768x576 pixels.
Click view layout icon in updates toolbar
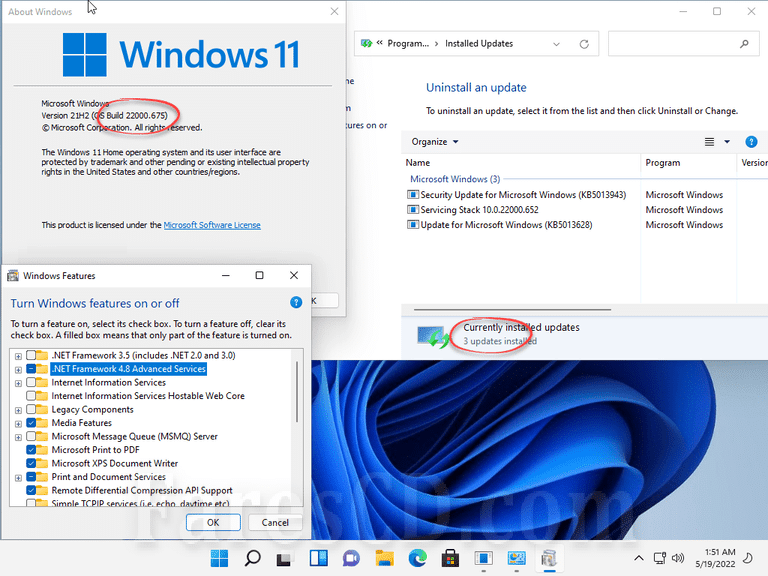click(709, 142)
